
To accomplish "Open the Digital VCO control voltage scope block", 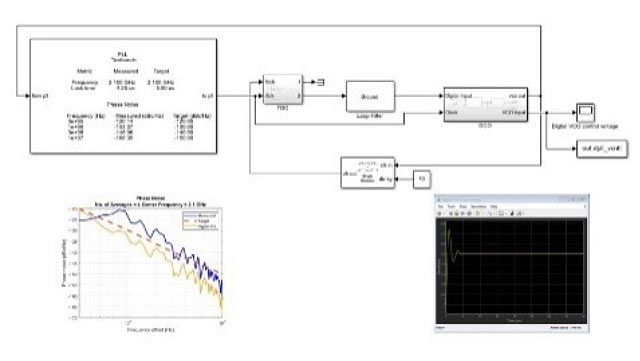I will [x=585, y=112].
